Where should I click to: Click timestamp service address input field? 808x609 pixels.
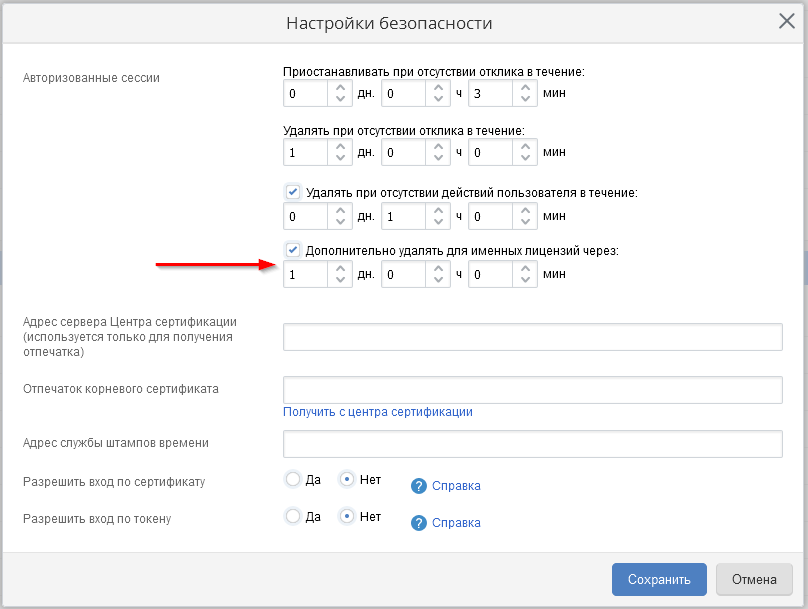(x=532, y=443)
